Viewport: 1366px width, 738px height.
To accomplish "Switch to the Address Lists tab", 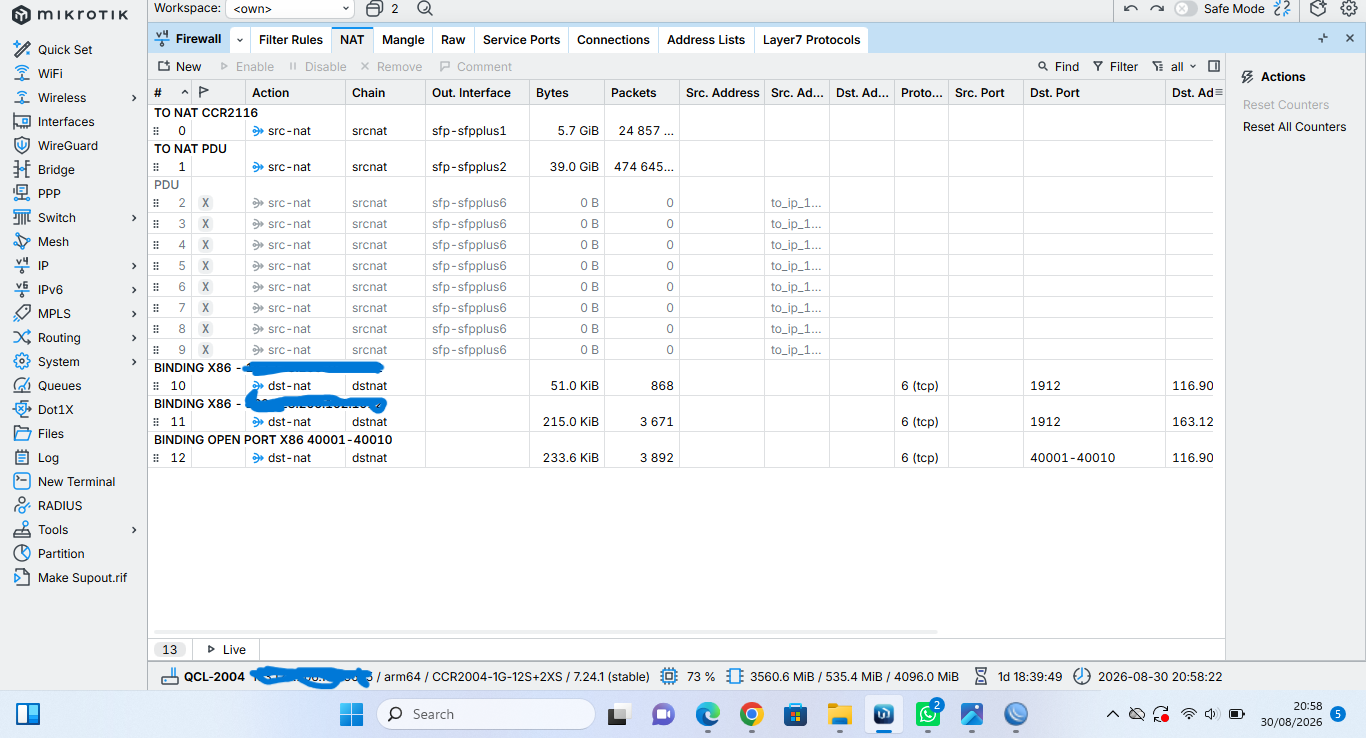I will [706, 40].
